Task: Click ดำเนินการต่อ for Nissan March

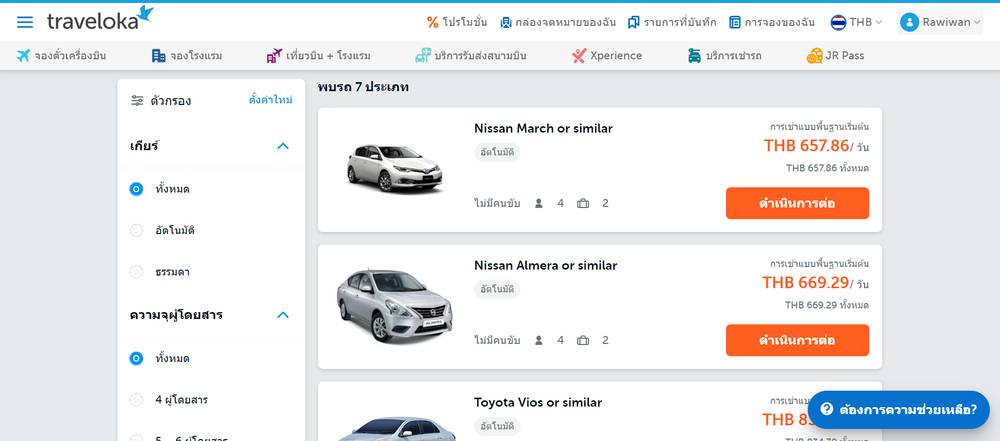Action: pos(797,203)
